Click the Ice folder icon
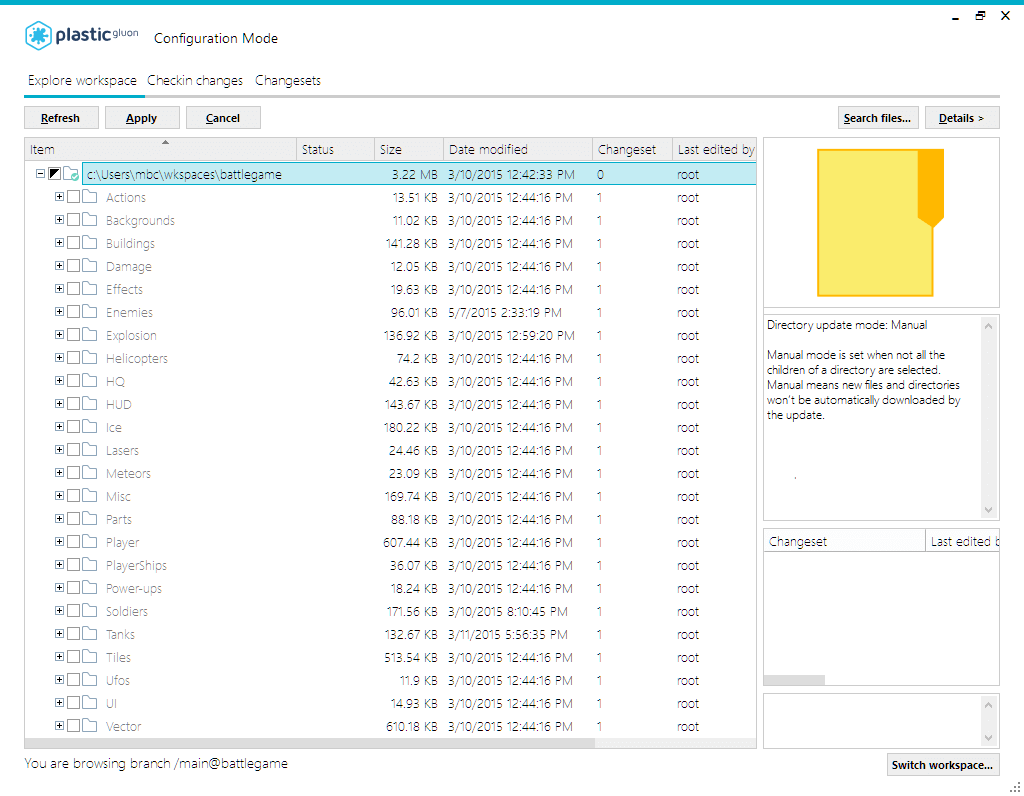This screenshot has width=1024, height=796. coord(89,427)
